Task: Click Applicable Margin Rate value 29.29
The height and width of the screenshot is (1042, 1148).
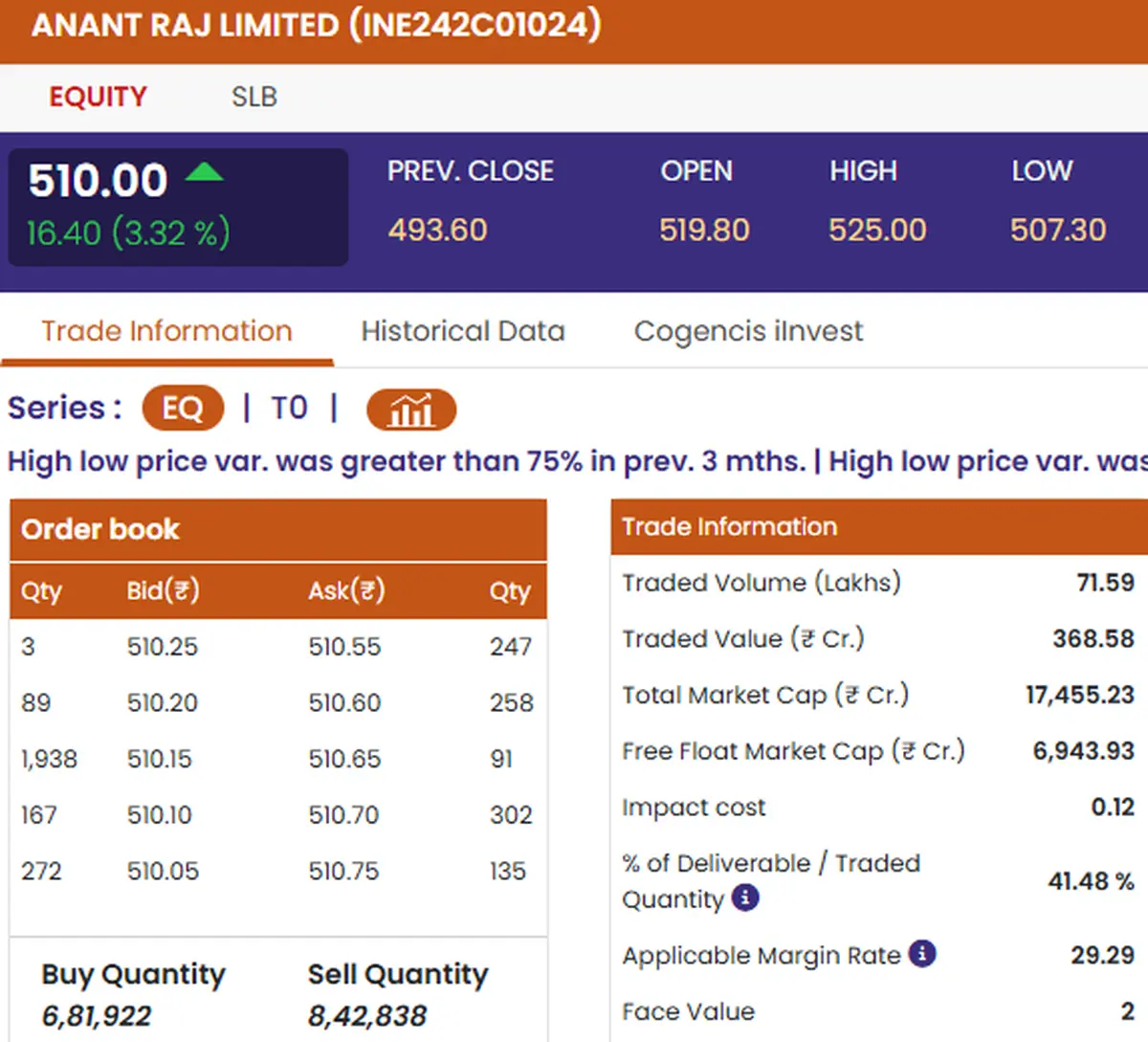Action: click(x=1102, y=955)
